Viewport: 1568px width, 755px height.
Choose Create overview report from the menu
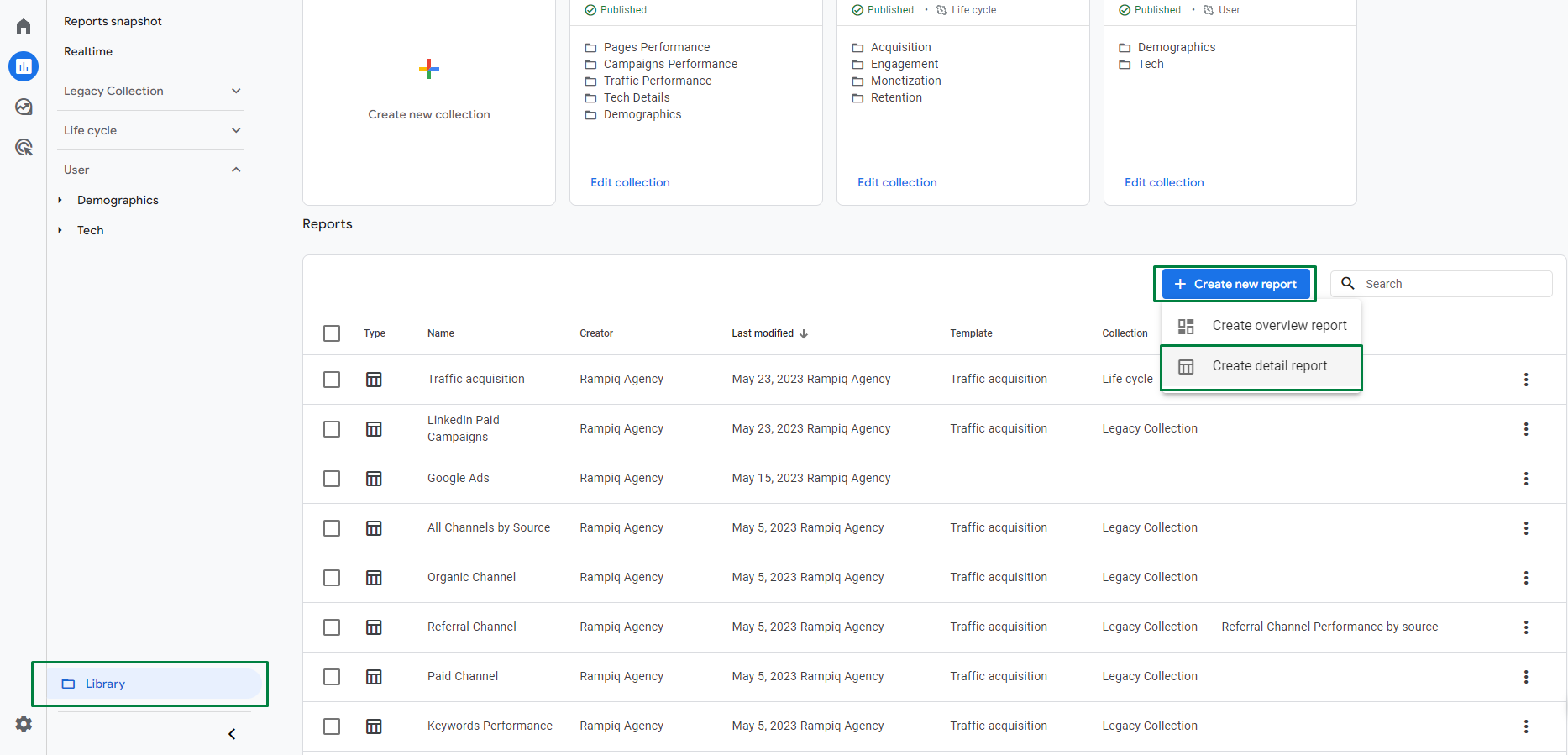1261,326
